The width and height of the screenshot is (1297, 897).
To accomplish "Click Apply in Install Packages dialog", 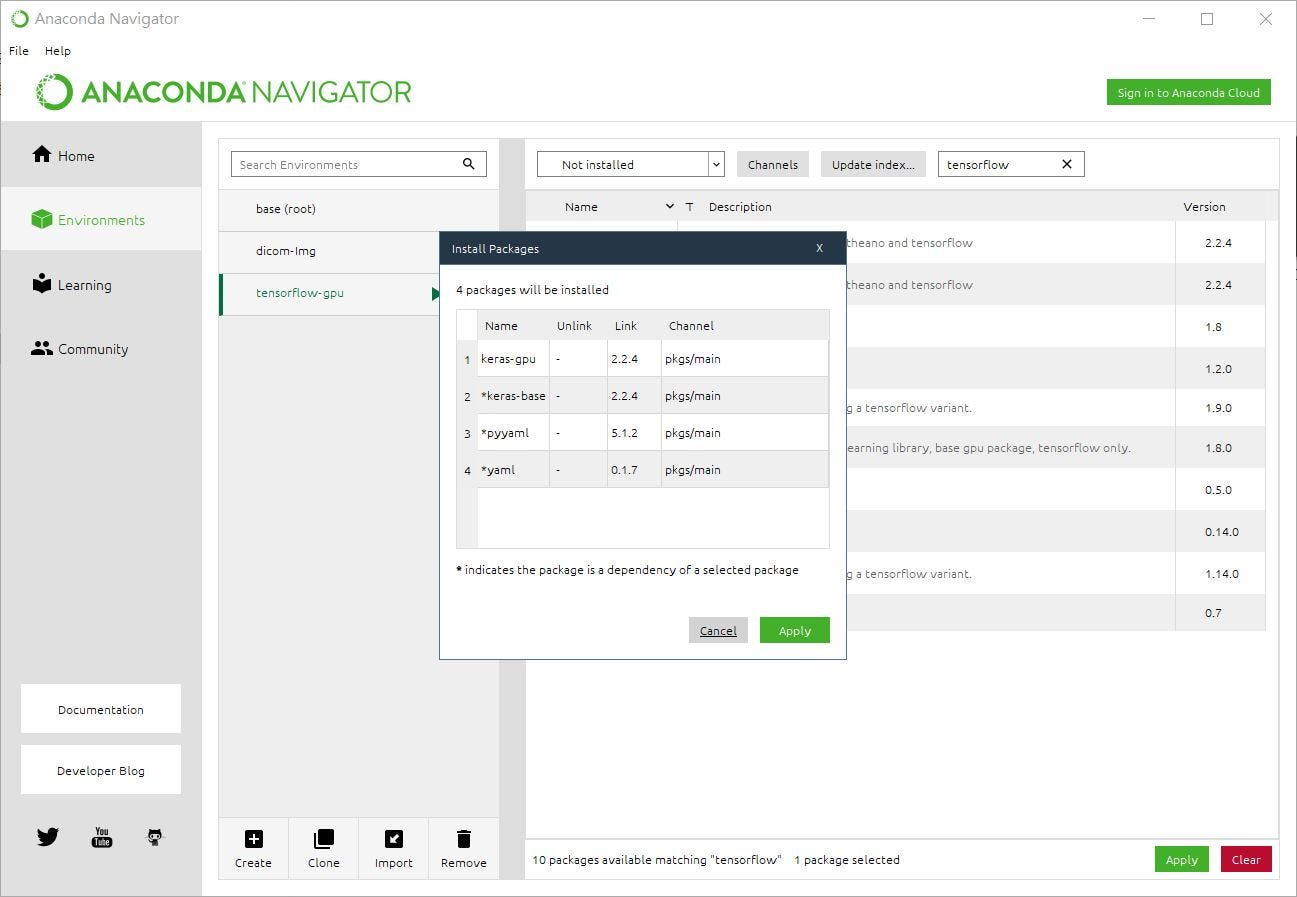I will pos(794,630).
